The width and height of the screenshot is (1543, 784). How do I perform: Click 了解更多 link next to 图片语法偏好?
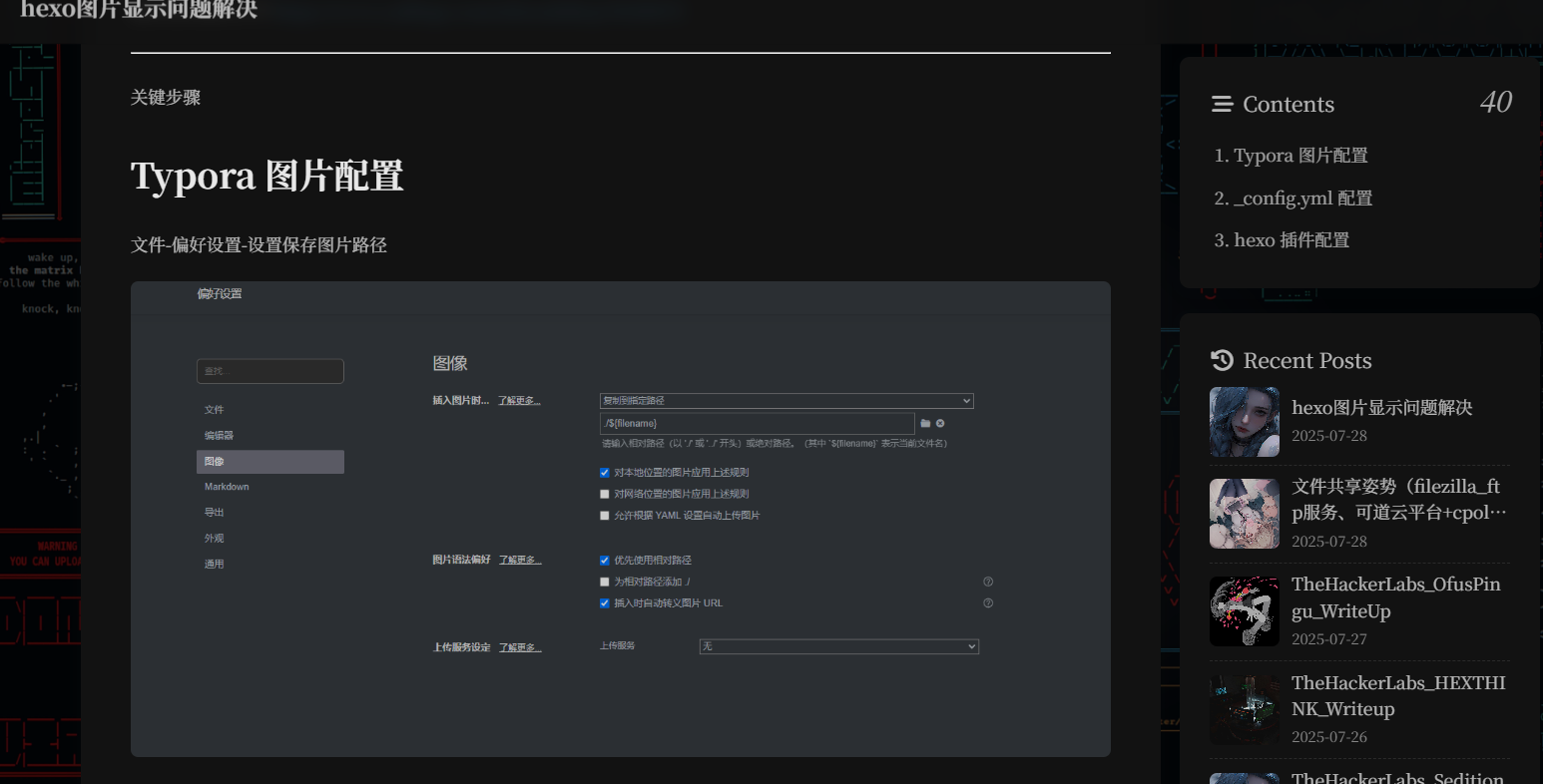pyautogui.click(x=520, y=561)
